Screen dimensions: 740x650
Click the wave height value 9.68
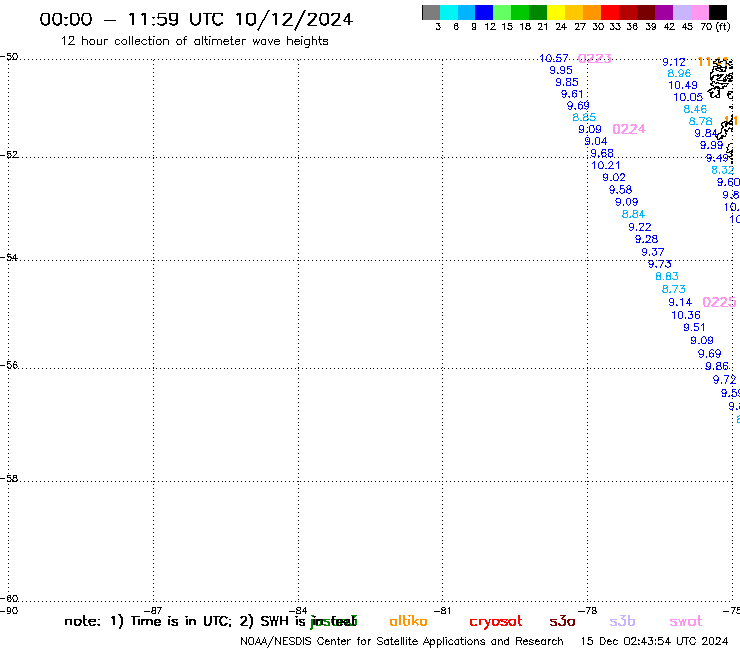(602, 153)
